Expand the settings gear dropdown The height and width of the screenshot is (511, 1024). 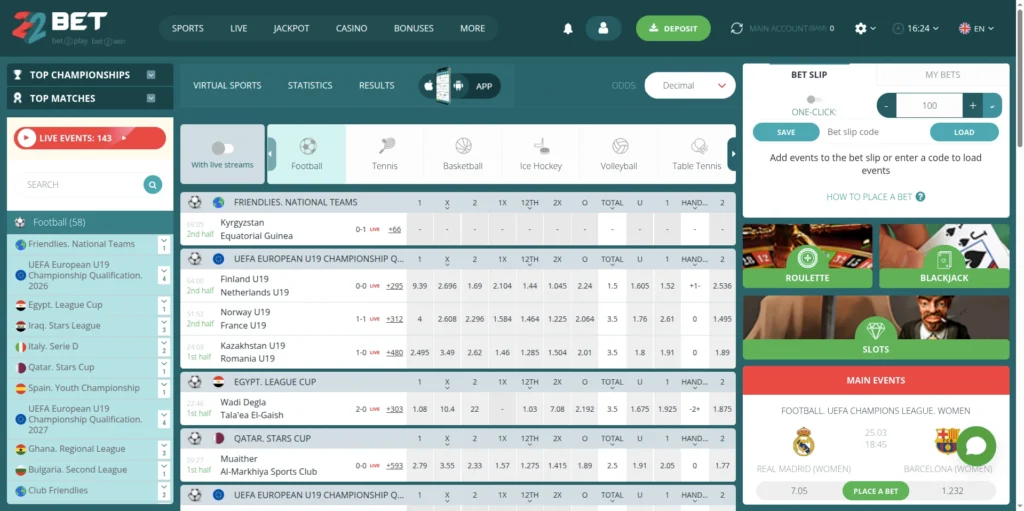[x=865, y=29]
